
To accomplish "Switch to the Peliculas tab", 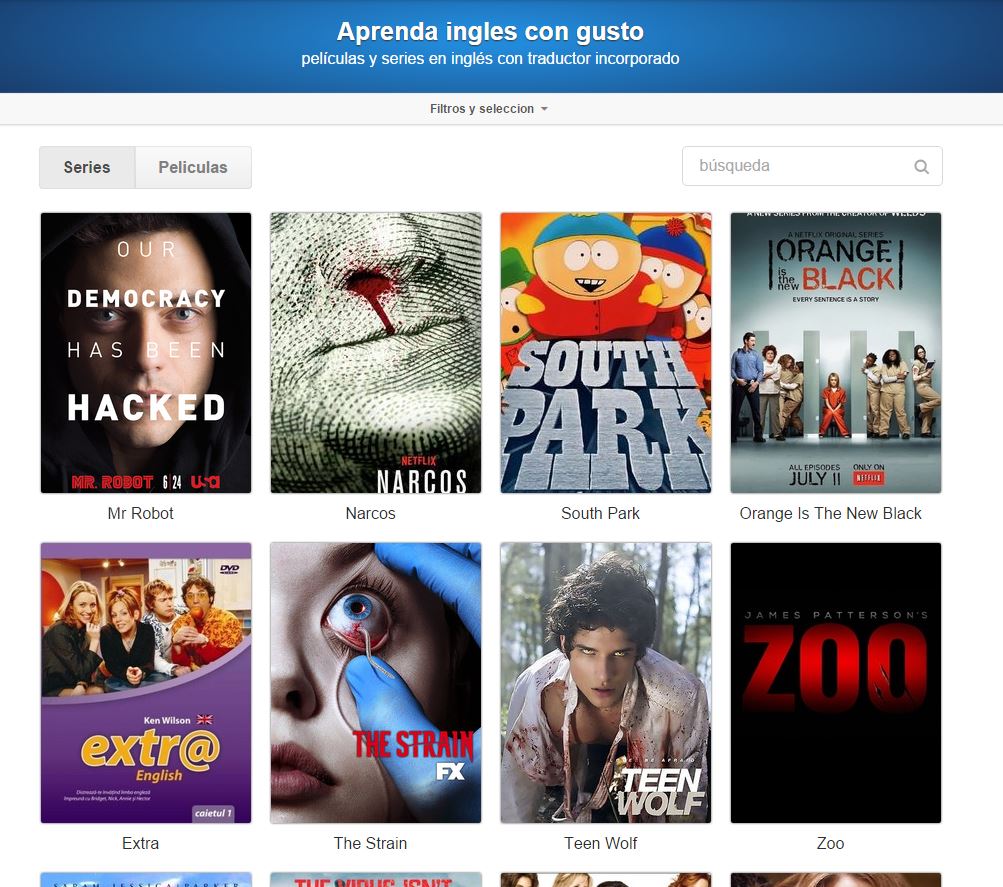I will pyautogui.click(x=193, y=168).
